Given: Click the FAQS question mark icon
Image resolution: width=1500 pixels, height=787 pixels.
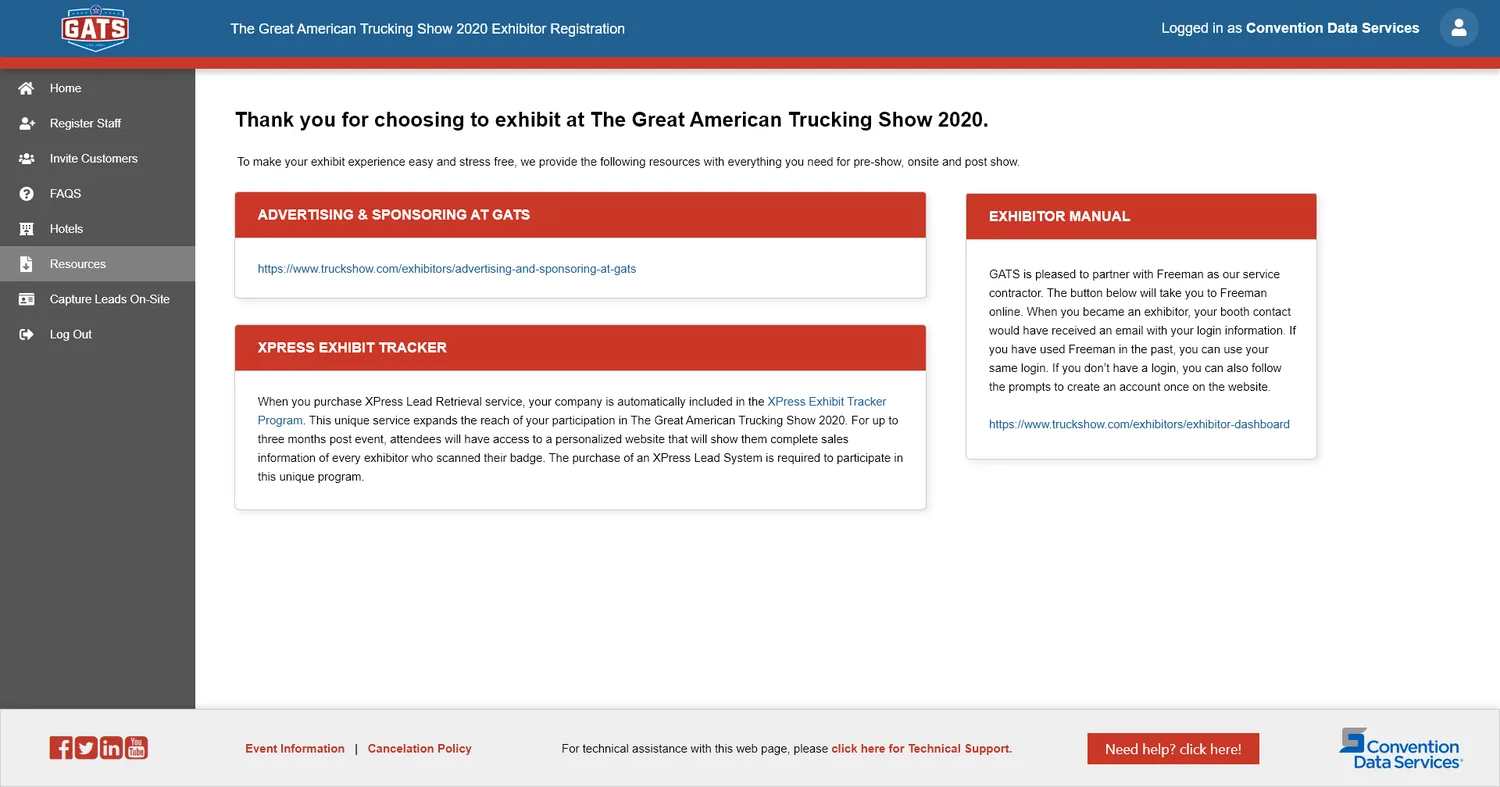Looking at the screenshot, I should tap(27, 194).
